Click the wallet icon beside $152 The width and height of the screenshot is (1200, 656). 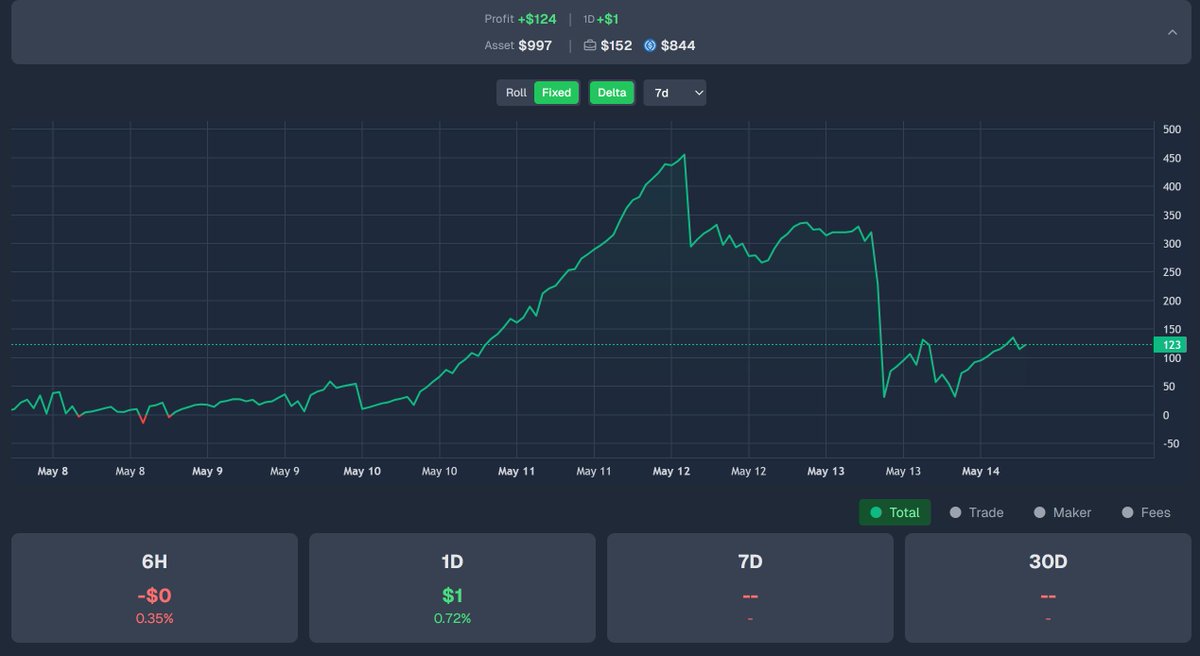click(589, 46)
